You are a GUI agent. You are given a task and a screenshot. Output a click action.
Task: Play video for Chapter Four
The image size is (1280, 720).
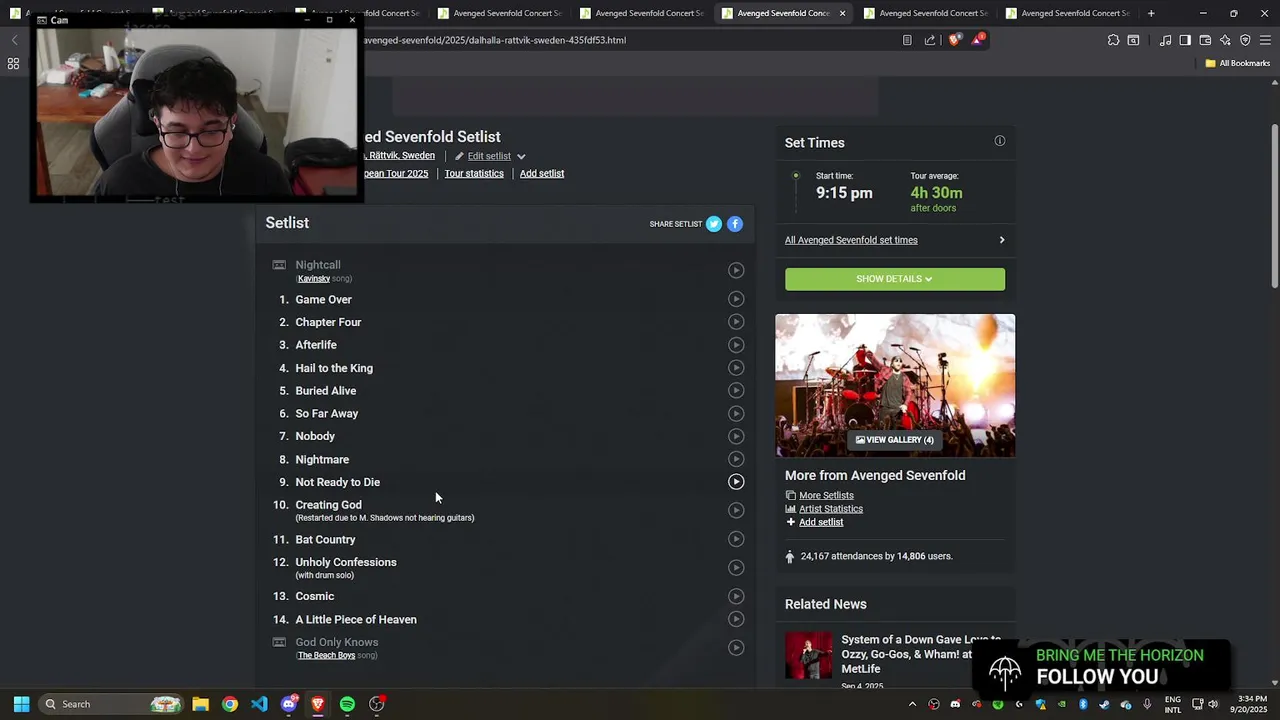736,322
